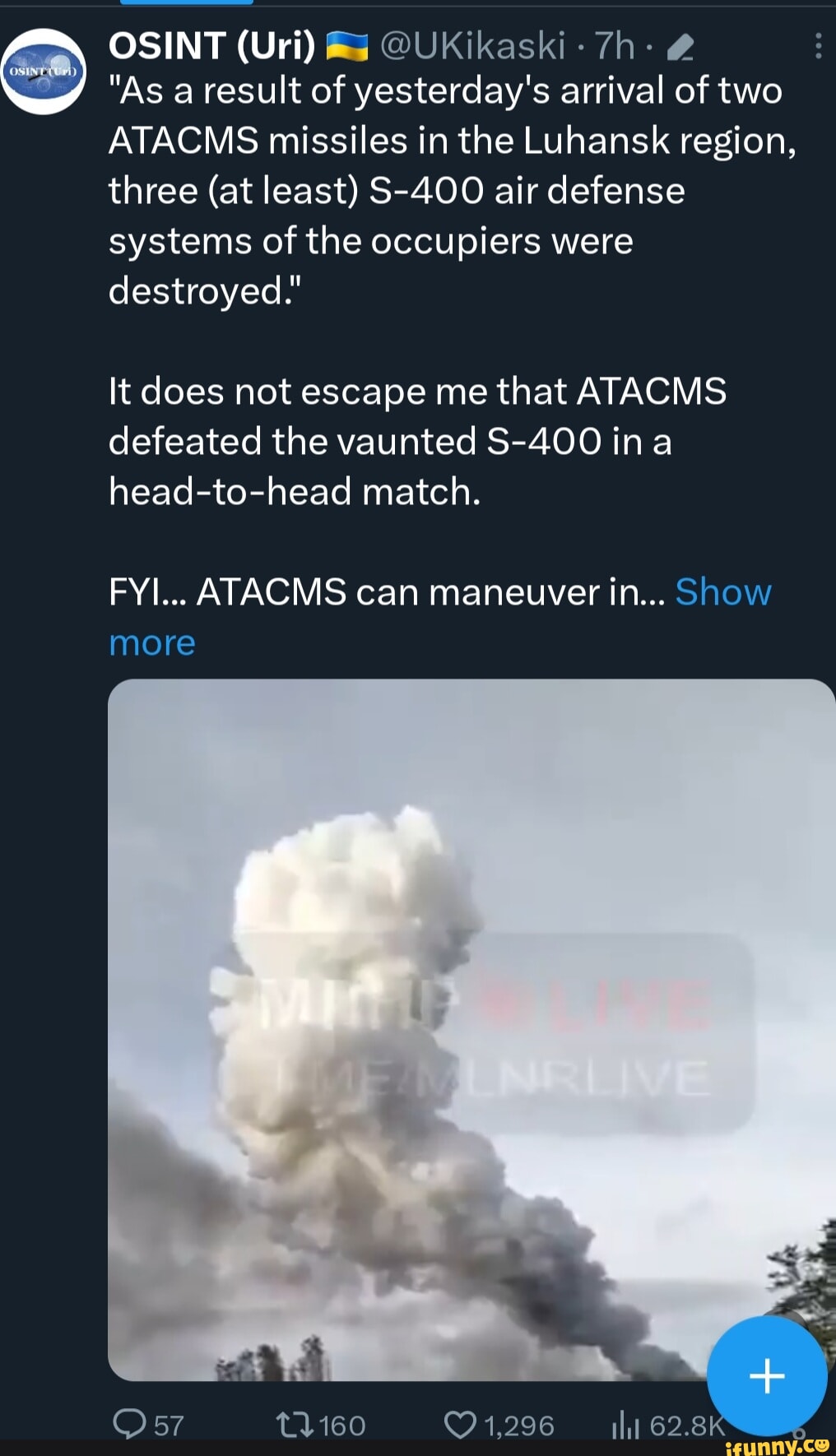This screenshot has width=836, height=1456.
Task: Click the 7h timestamp
Action: [x=615, y=47]
